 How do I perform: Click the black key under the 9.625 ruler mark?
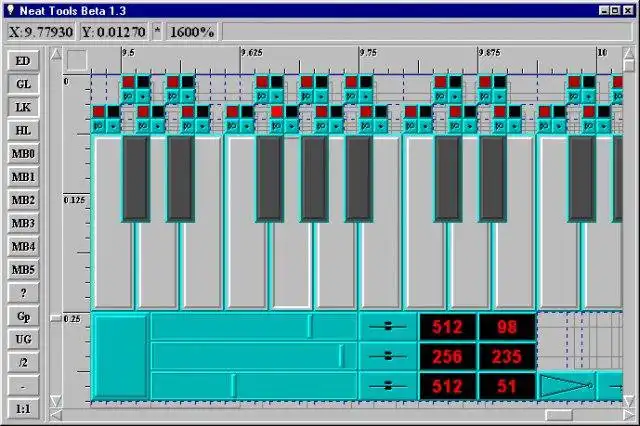pyautogui.click(x=269, y=179)
